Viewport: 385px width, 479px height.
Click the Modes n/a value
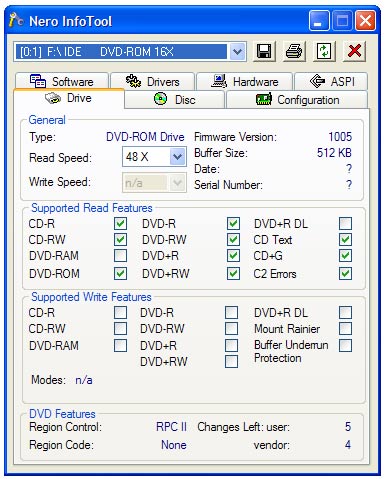click(x=84, y=380)
